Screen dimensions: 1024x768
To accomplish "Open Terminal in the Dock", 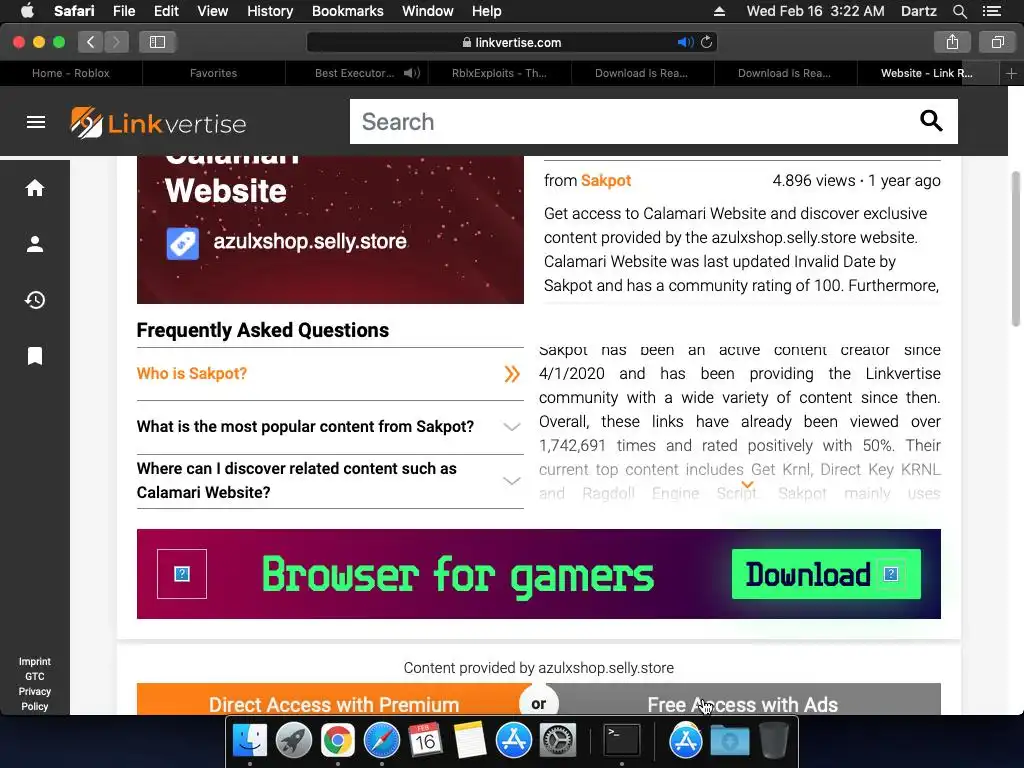I will pyautogui.click(x=621, y=741).
